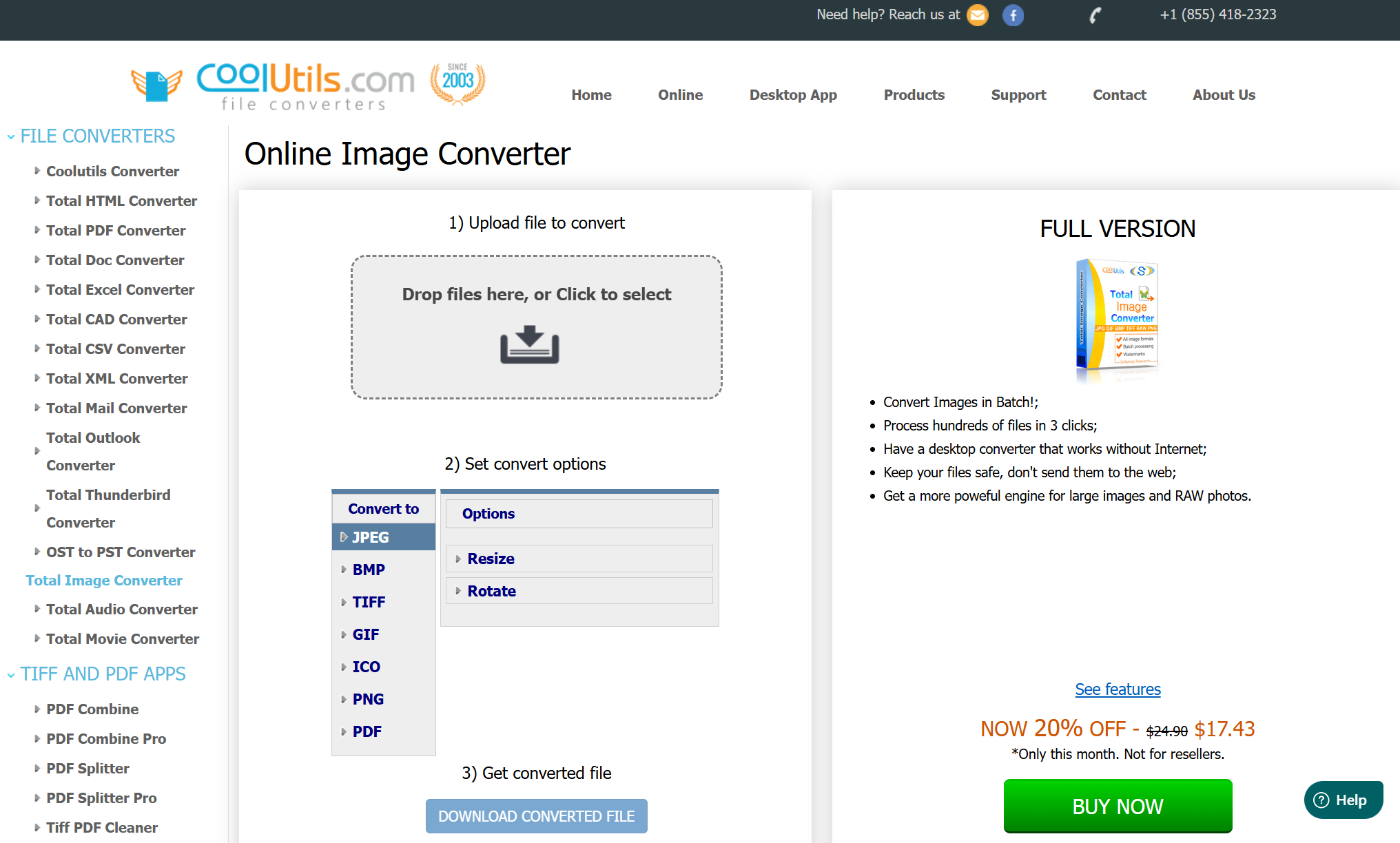
Task: Expand the FILE CONVERTERS sidebar section
Action: pyautogui.click(x=98, y=135)
